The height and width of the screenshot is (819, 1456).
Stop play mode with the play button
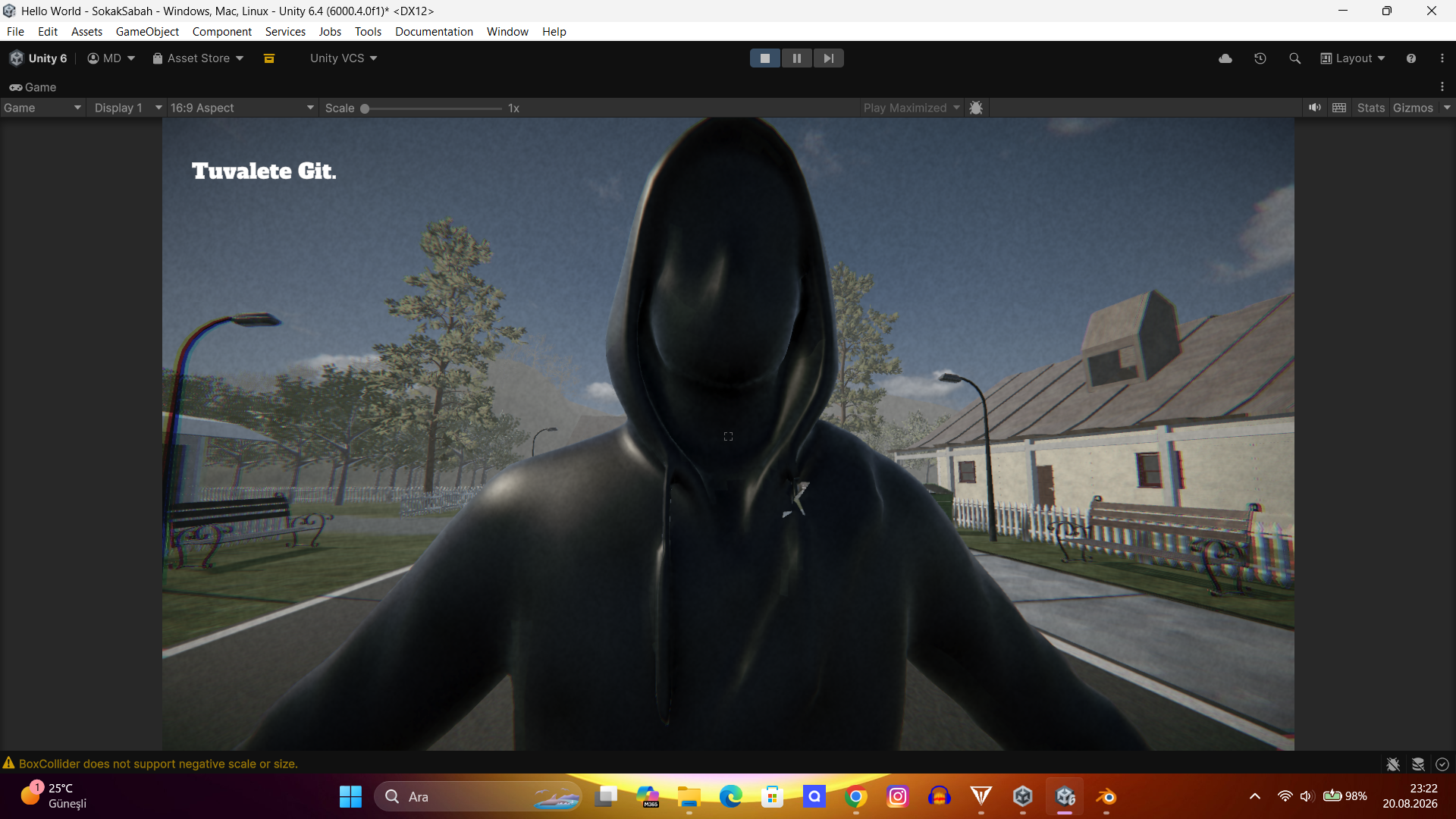765,58
